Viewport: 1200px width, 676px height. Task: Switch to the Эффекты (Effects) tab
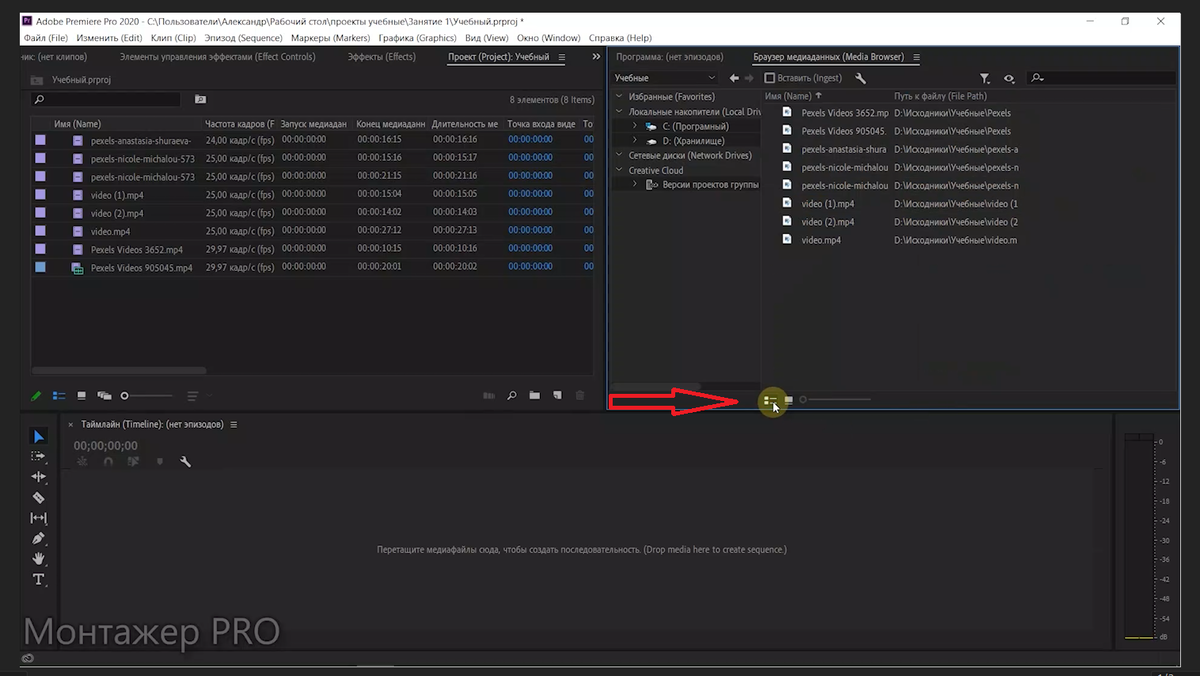coord(382,57)
